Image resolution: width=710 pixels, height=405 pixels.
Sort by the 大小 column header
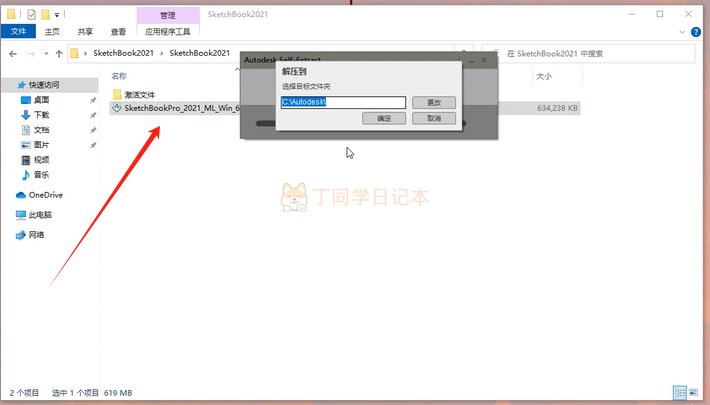(544, 76)
